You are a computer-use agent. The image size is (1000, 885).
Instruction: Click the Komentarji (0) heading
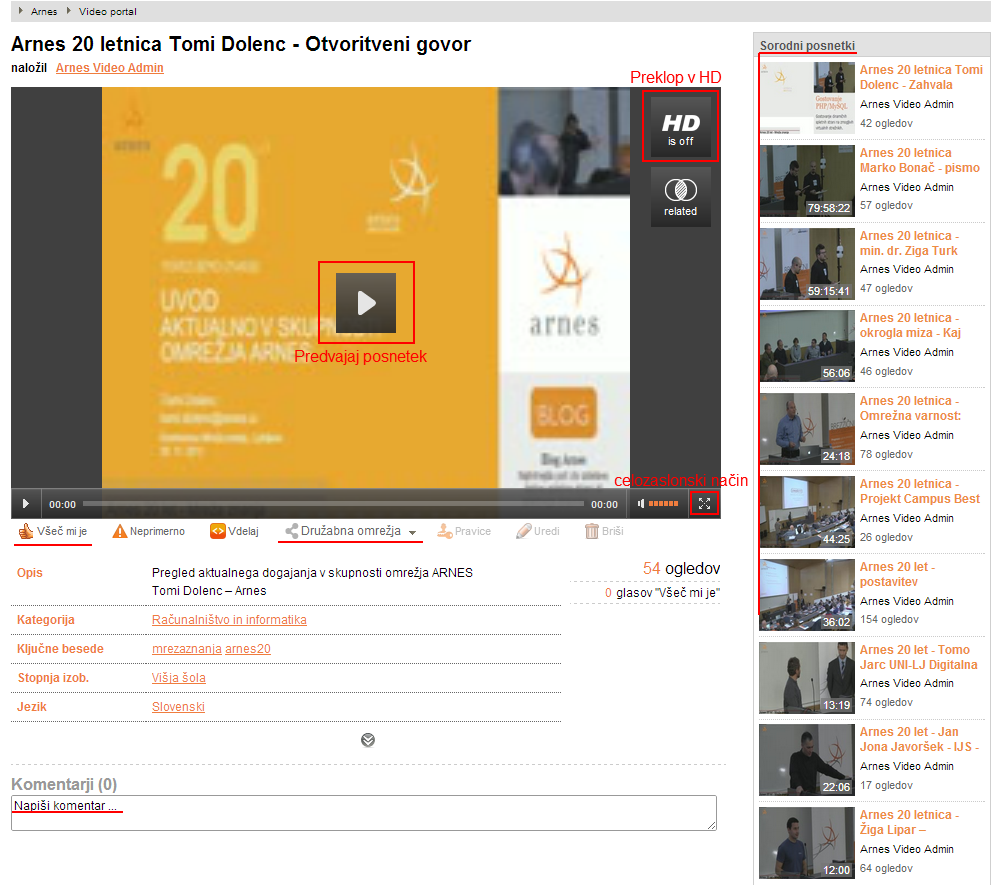click(x=64, y=784)
